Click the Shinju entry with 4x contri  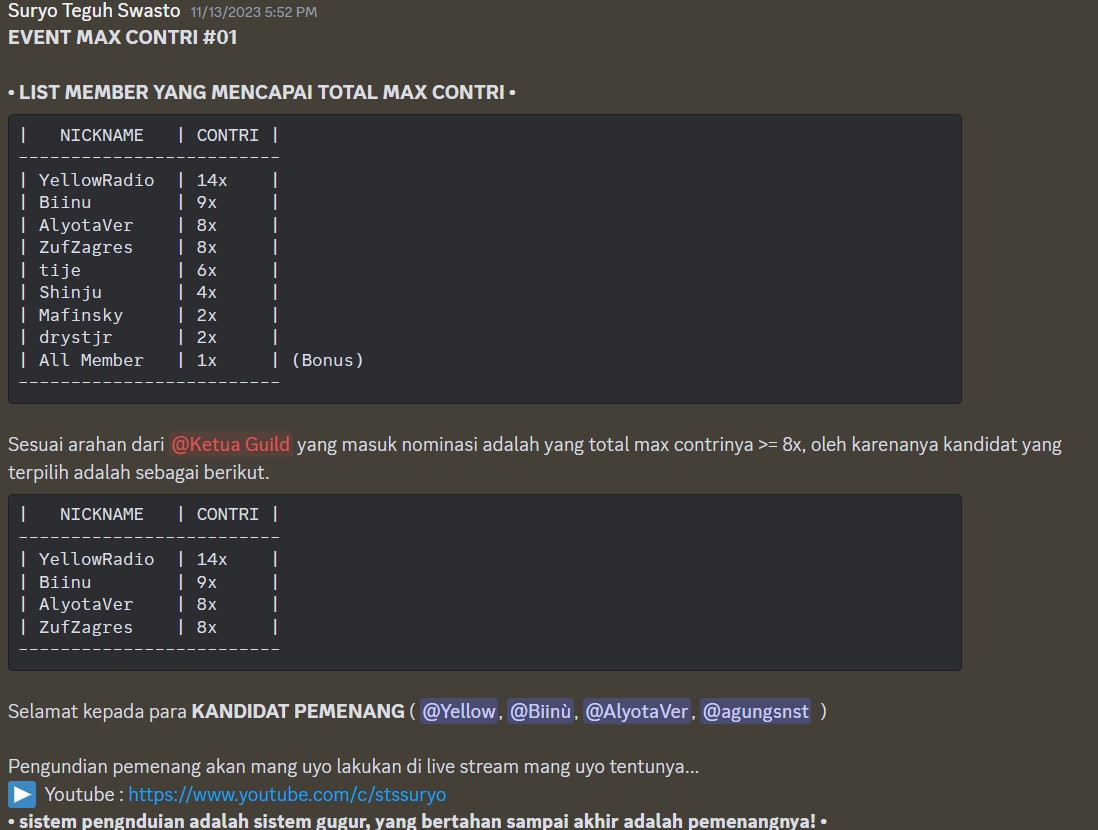tap(70, 292)
